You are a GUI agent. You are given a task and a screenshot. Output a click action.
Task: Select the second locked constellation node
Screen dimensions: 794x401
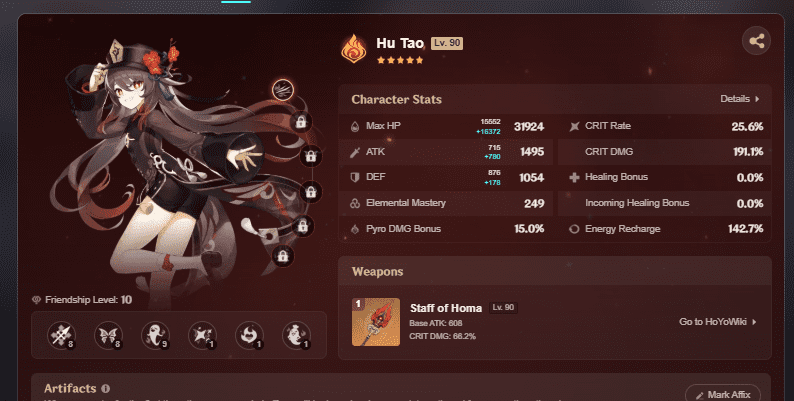point(311,156)
